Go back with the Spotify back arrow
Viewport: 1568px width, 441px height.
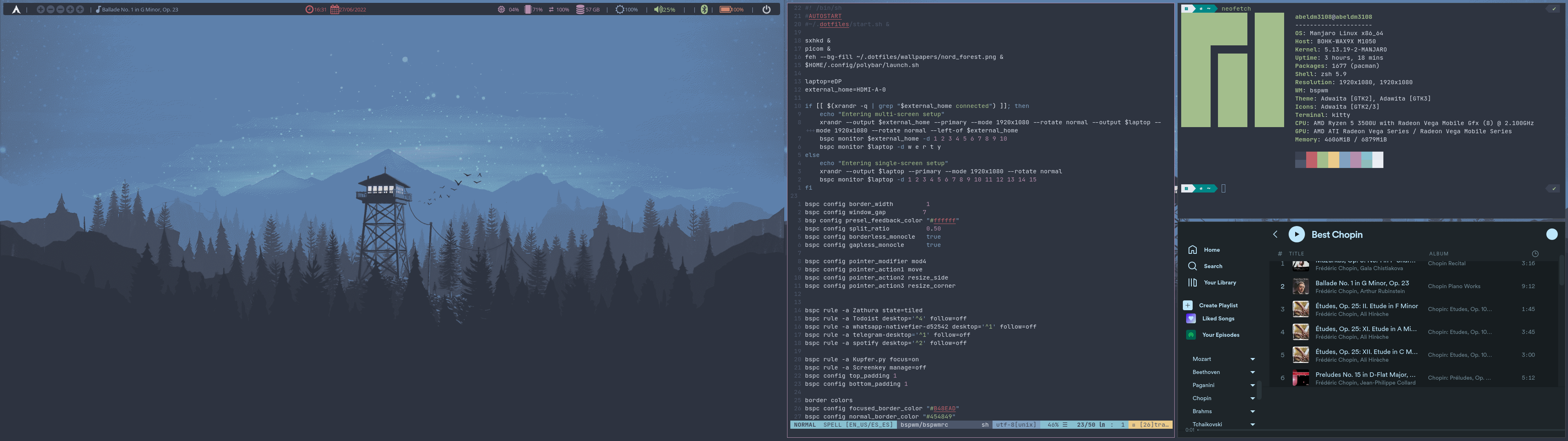(1275, 235)
